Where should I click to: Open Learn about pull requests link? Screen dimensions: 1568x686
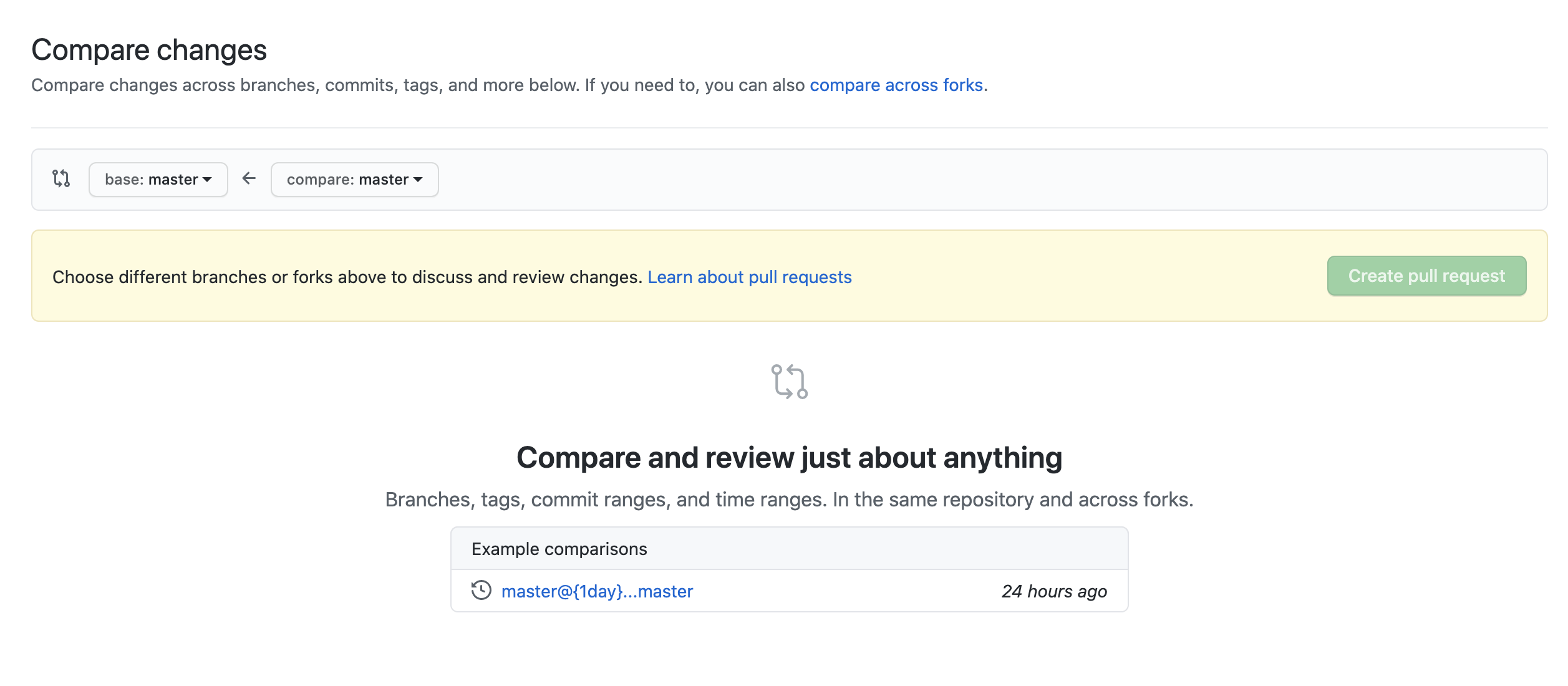click(x=749, y=277)
